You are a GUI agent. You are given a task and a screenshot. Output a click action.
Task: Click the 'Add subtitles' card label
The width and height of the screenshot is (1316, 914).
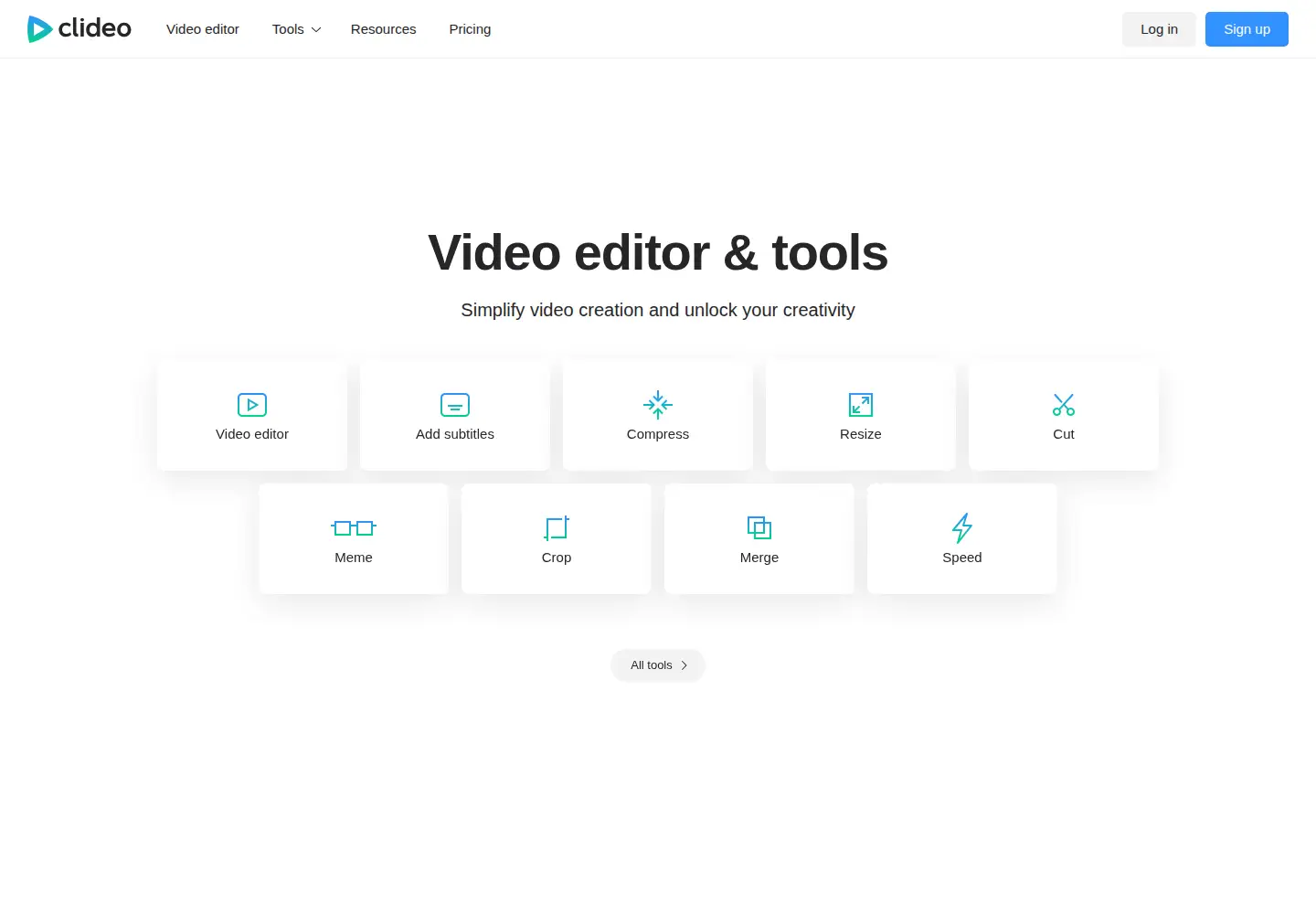pos(455,434)
